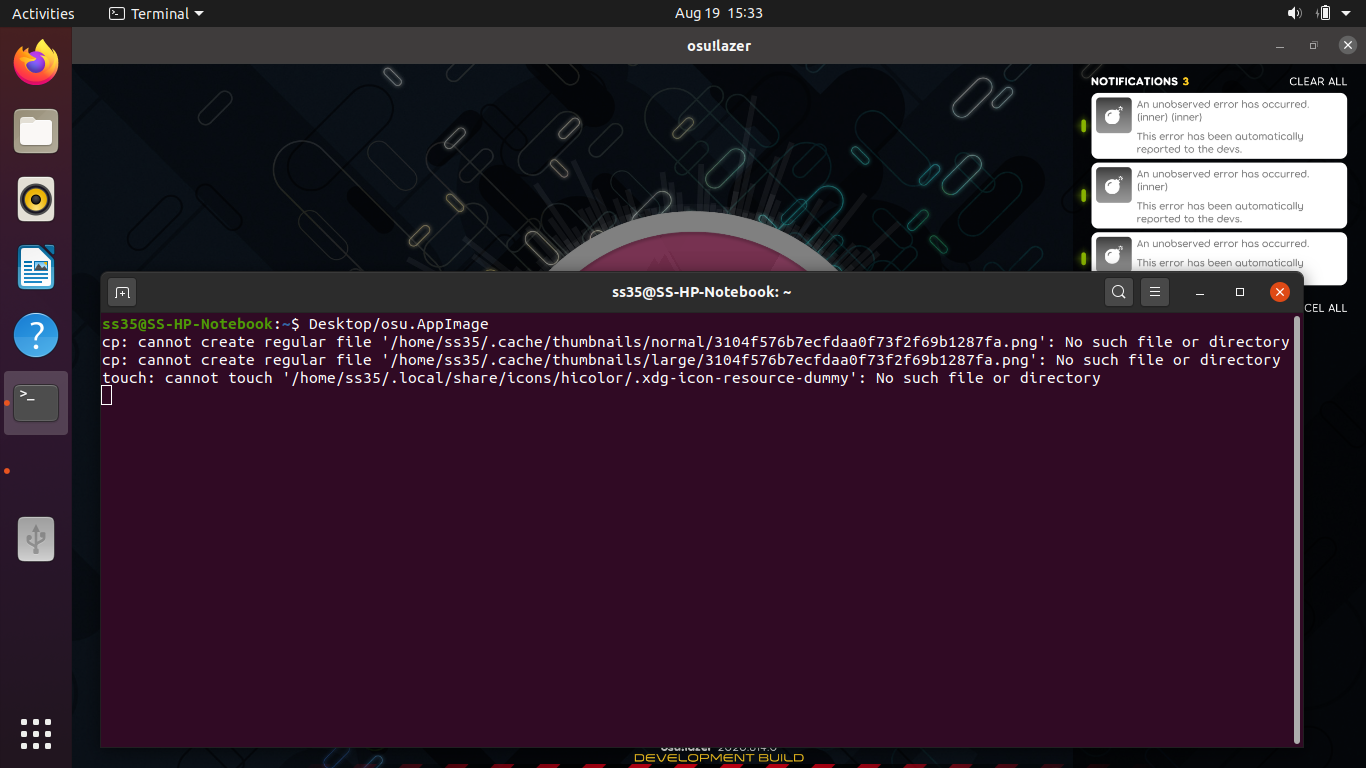Open the Files manager dock icon
Viewport: 1366px width, 768px height.
[36, 131]
